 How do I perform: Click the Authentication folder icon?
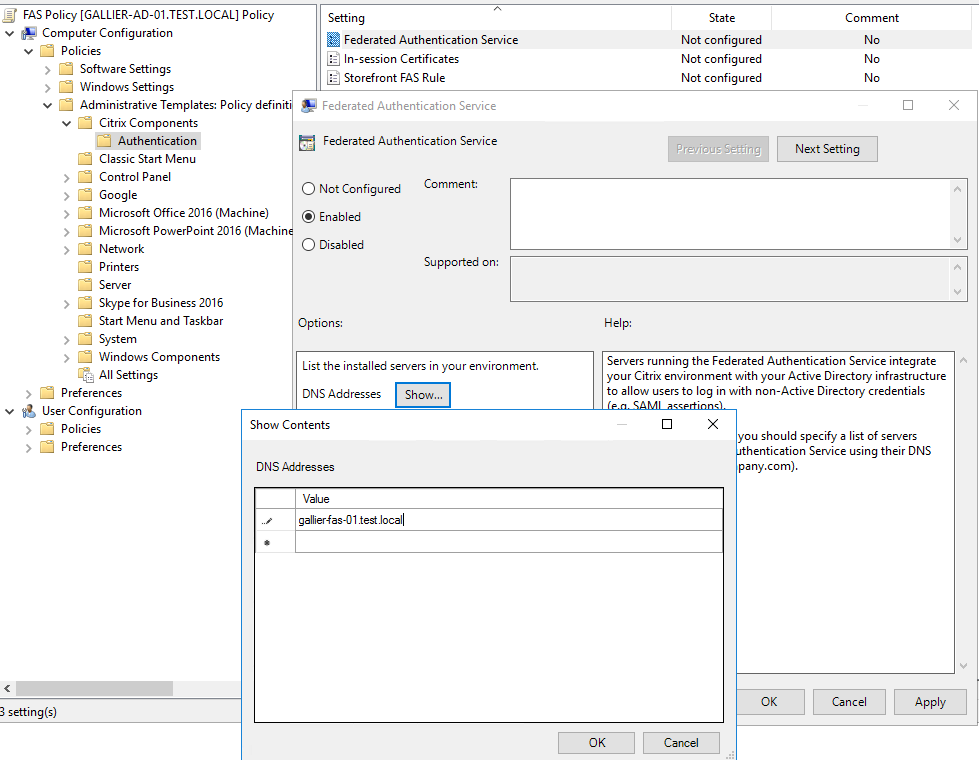(104, 141)
